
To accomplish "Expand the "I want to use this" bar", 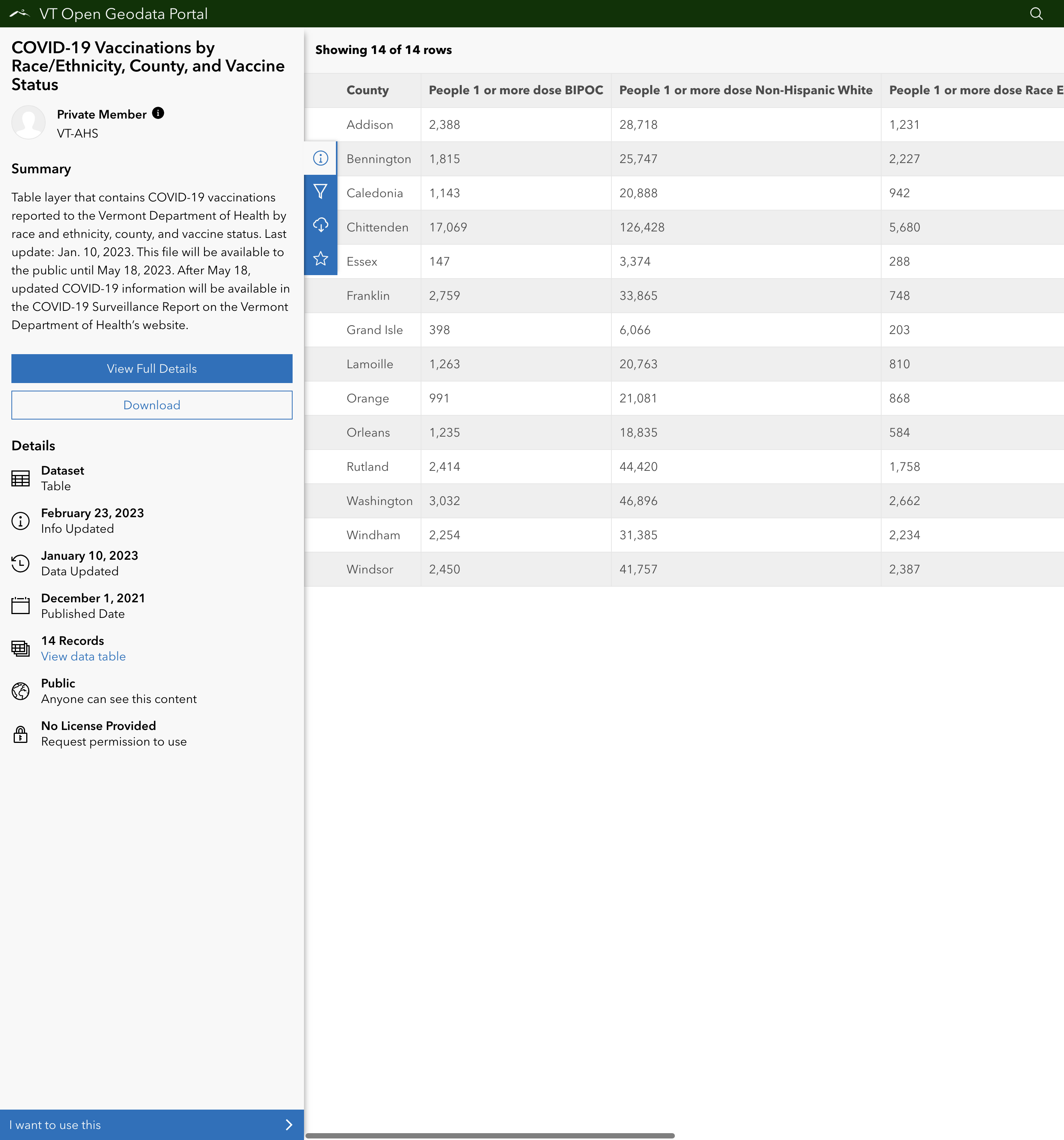I will [151, 1124].
